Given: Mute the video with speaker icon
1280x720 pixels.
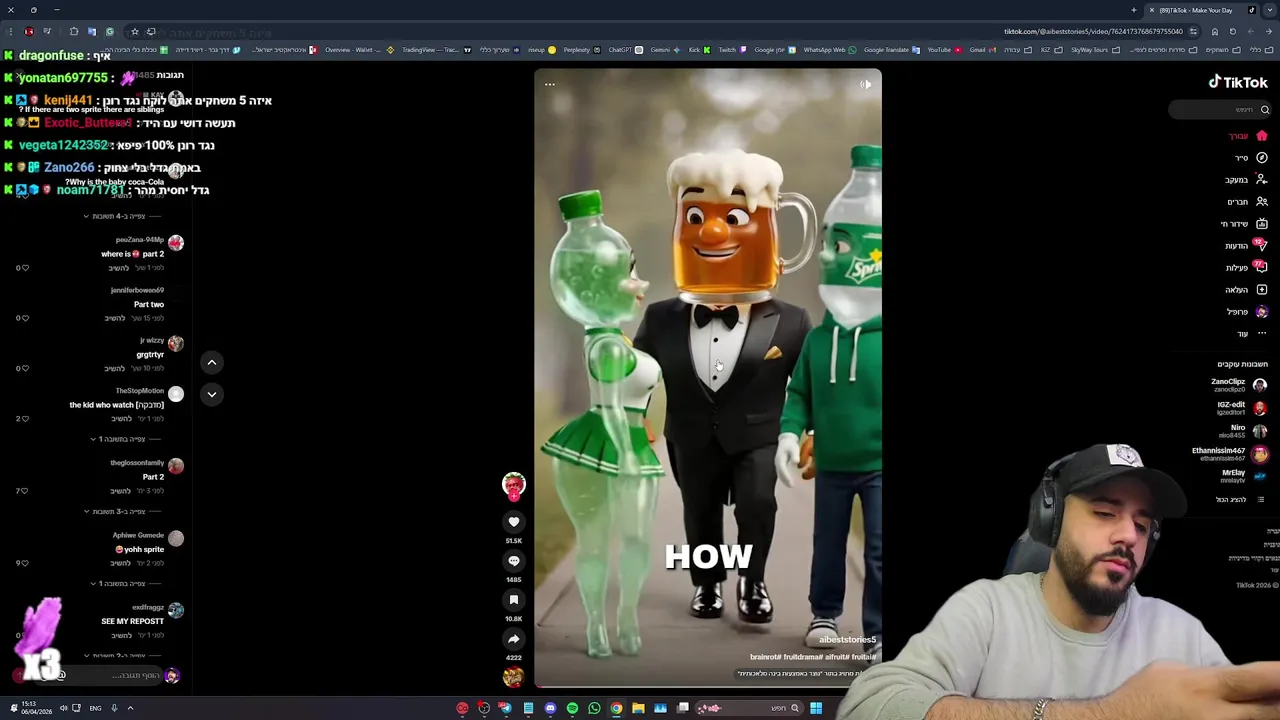Looking at the screenshot, I should tap(866, 85).
